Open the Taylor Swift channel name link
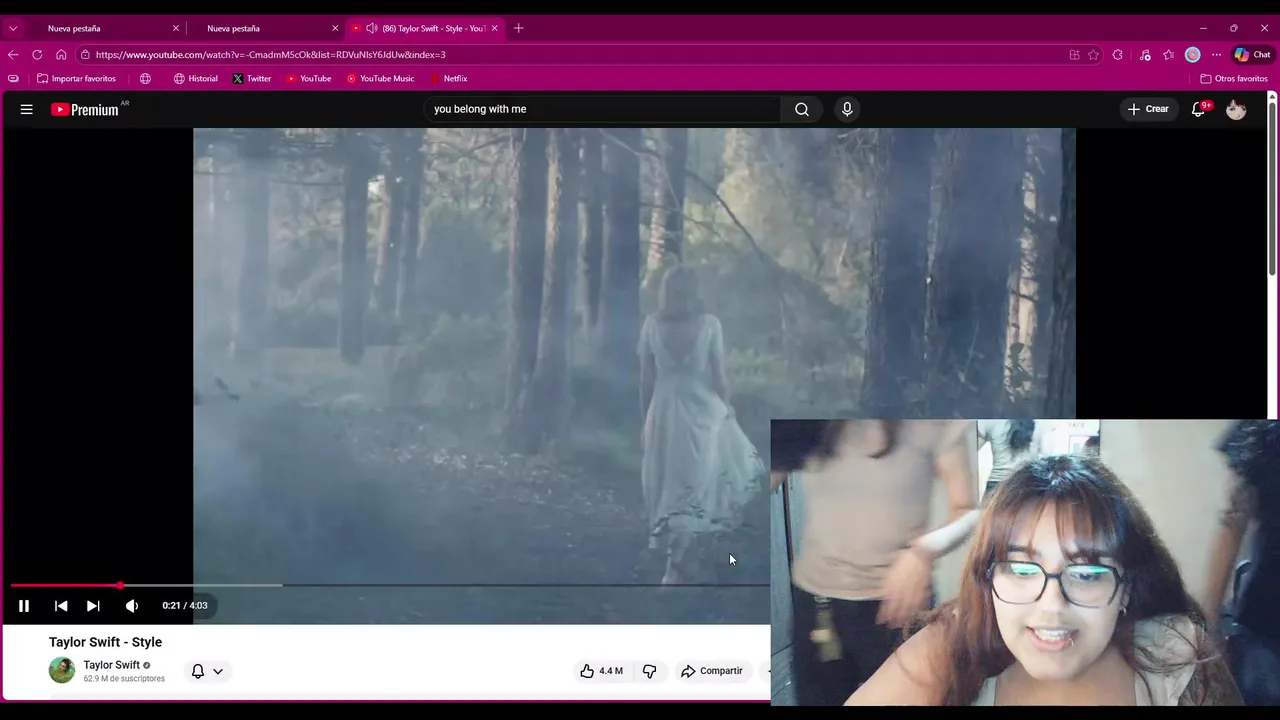The width and height of the screenshot is (1280, 720). pos(111,665)
